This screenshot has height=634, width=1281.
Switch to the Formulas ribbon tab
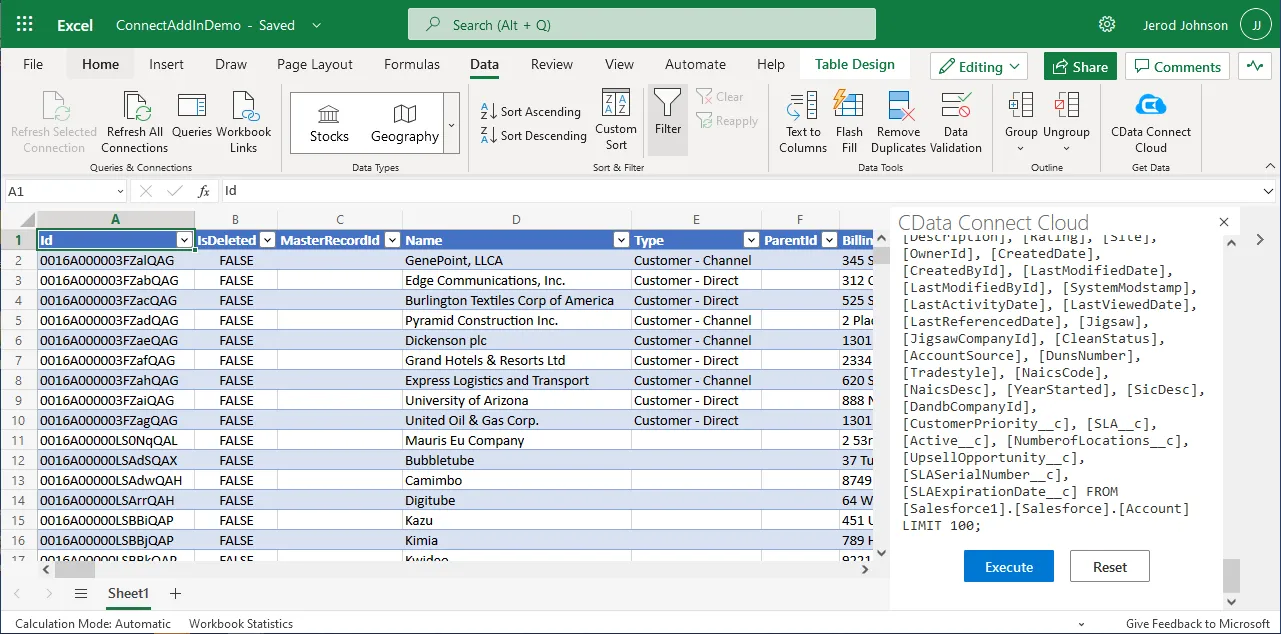point(412,64)
